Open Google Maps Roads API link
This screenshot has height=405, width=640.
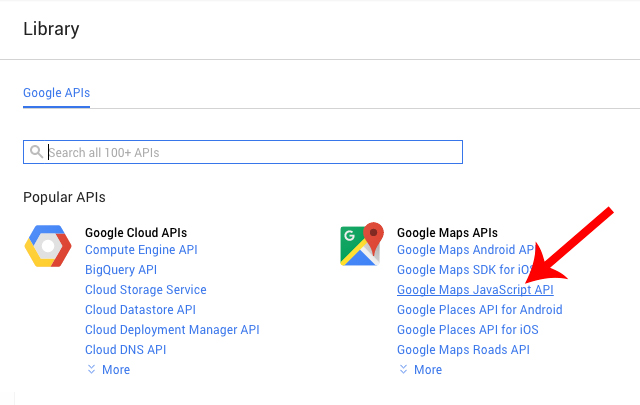(463, 350)
